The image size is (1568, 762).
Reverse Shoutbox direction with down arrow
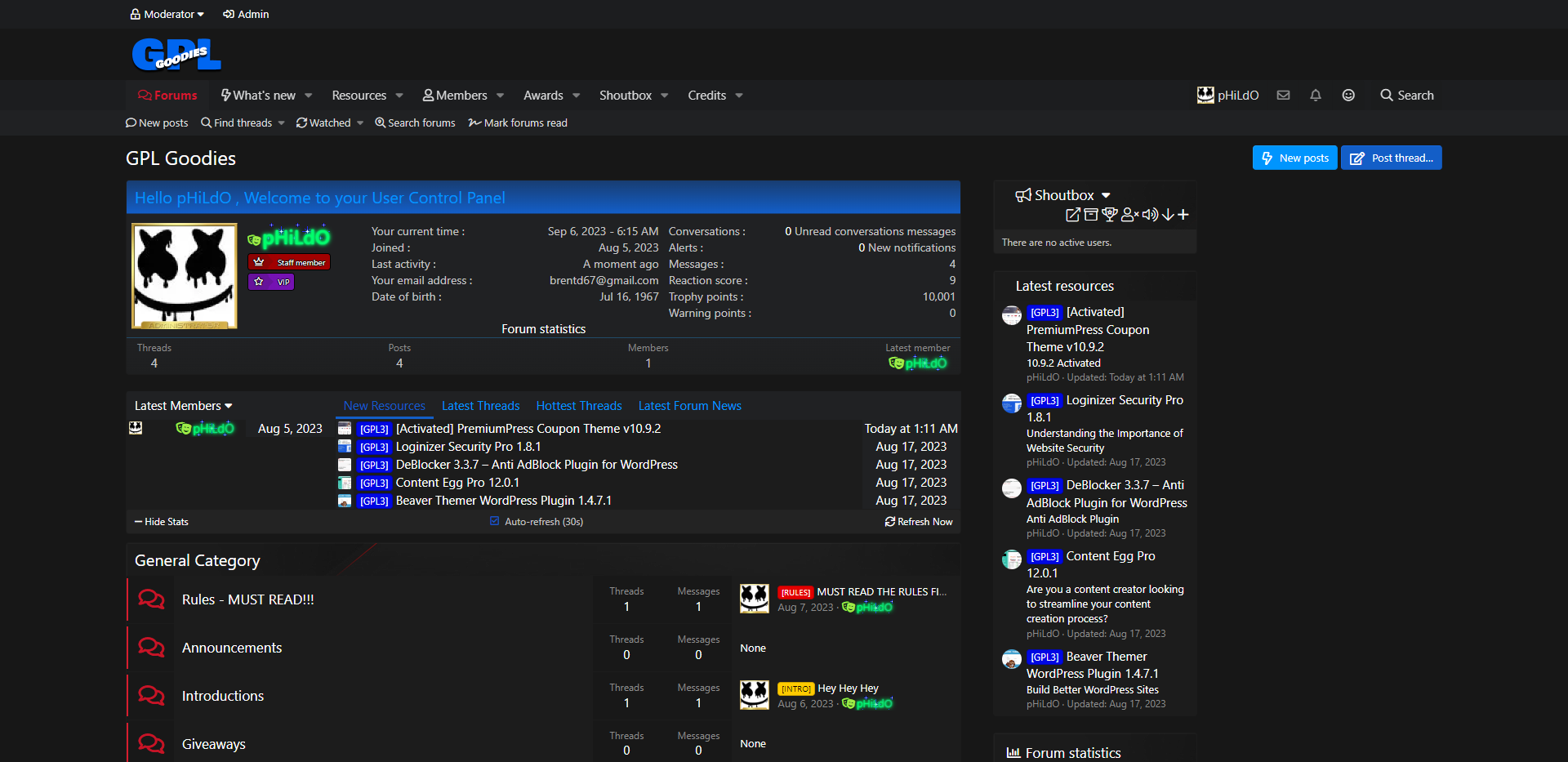pos(1168,215)
